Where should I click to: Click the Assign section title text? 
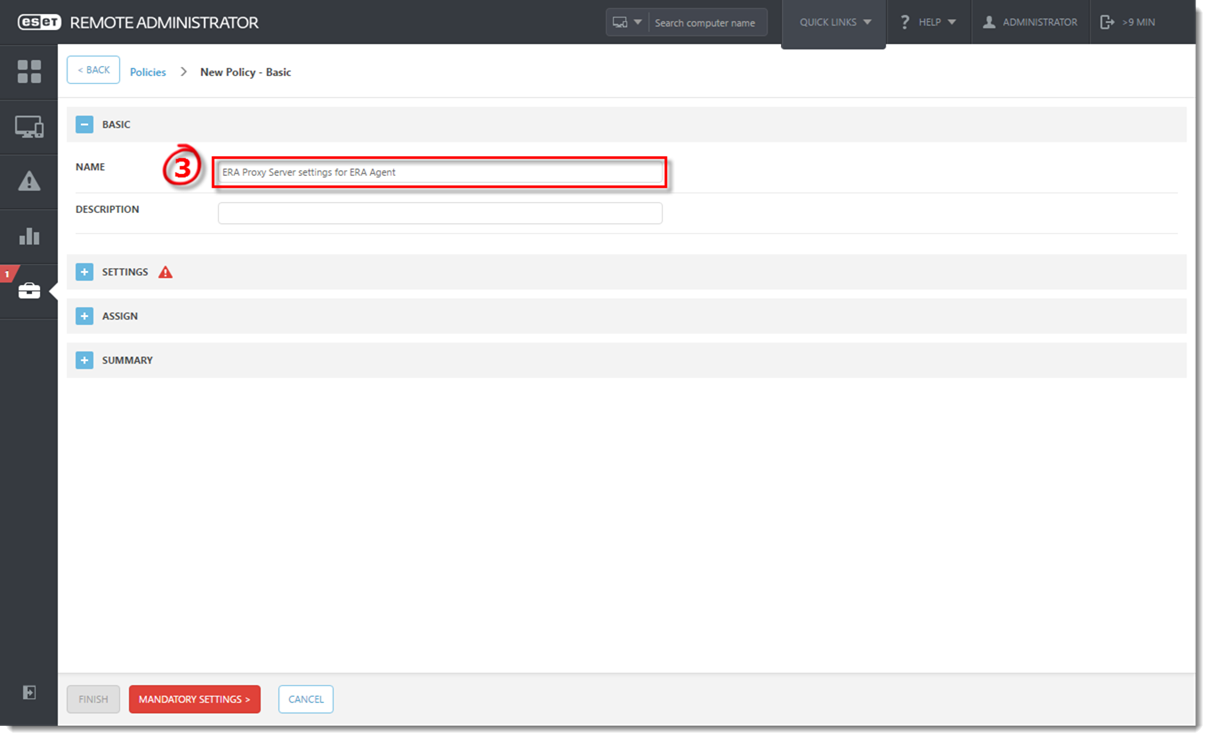(120, 316)
